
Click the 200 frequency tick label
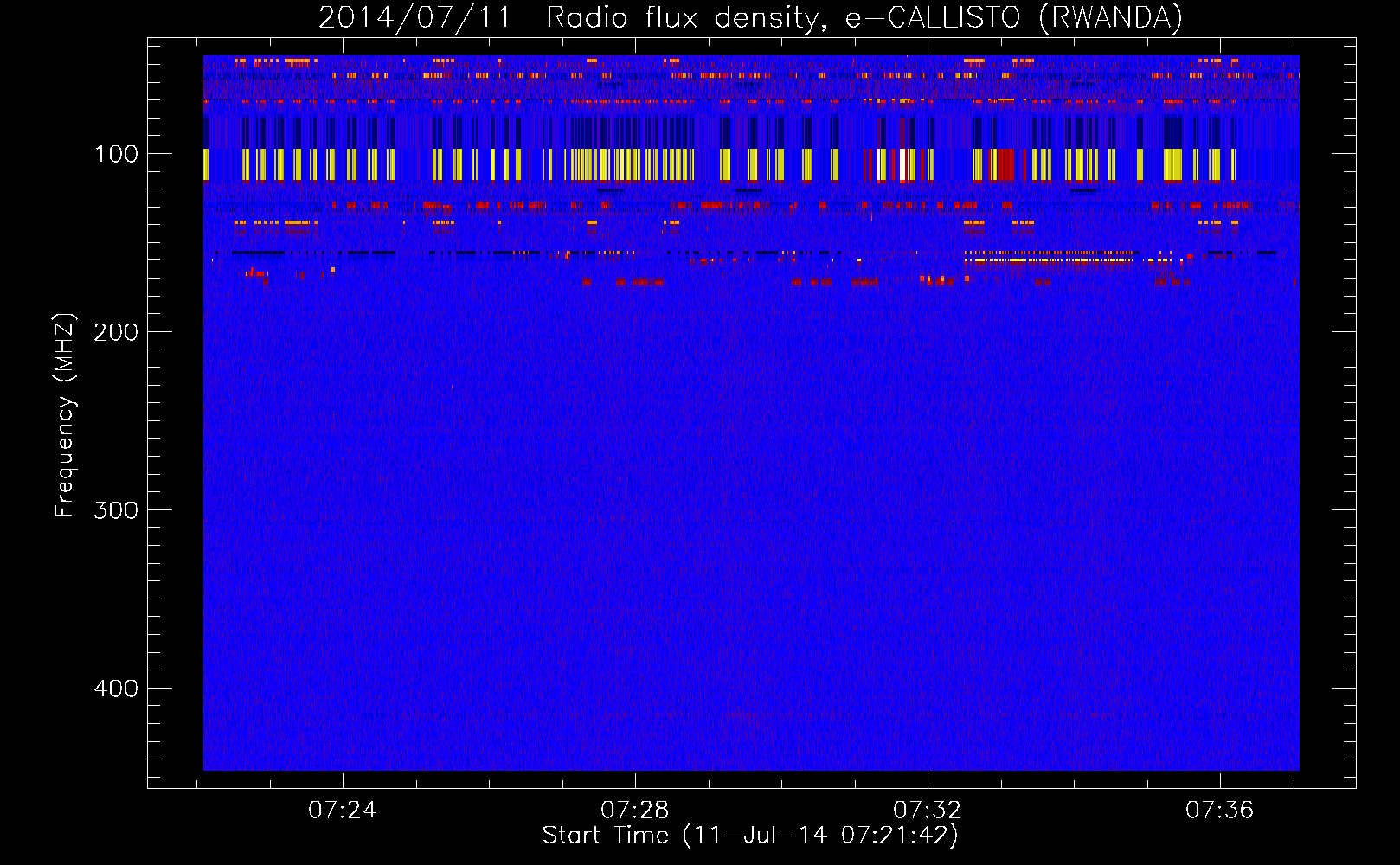pyautogui.click(x=116, y=332)
